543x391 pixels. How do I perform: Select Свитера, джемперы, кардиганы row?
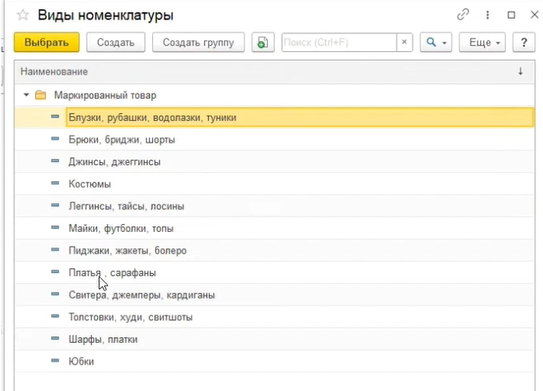(274, 295)
